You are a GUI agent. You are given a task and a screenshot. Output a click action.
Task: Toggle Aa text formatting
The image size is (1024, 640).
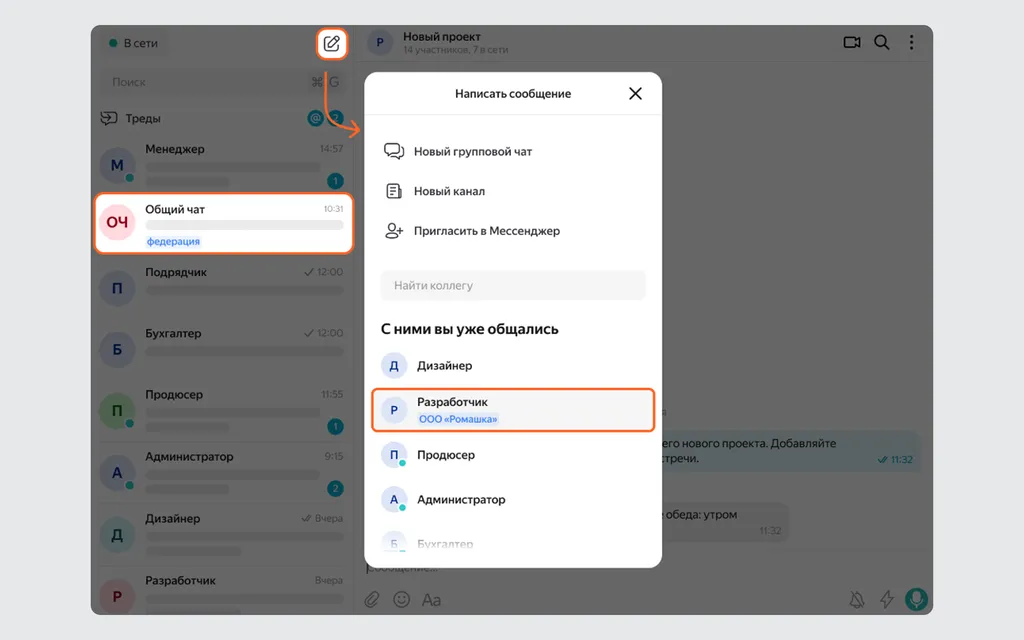point(431,600)
